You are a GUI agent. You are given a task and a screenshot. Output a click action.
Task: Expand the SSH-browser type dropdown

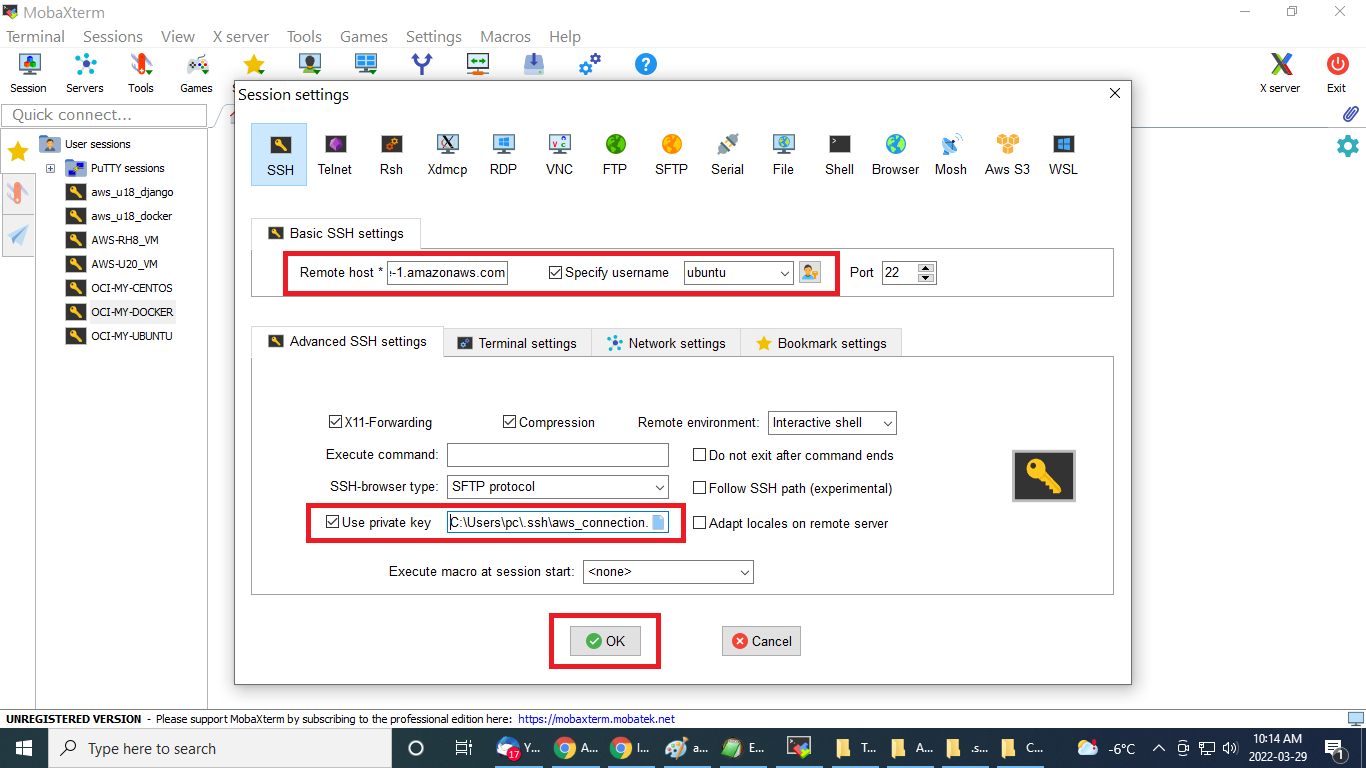(x=557, y=487)
